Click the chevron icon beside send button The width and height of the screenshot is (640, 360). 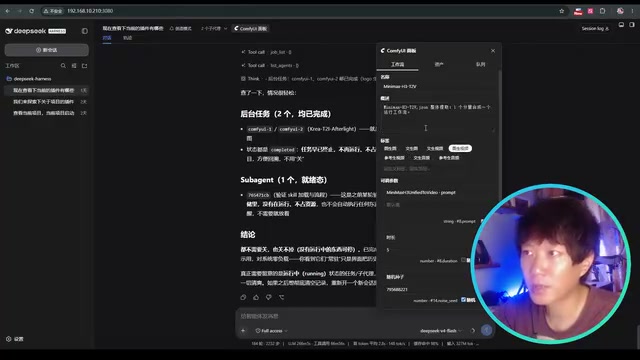473,331
